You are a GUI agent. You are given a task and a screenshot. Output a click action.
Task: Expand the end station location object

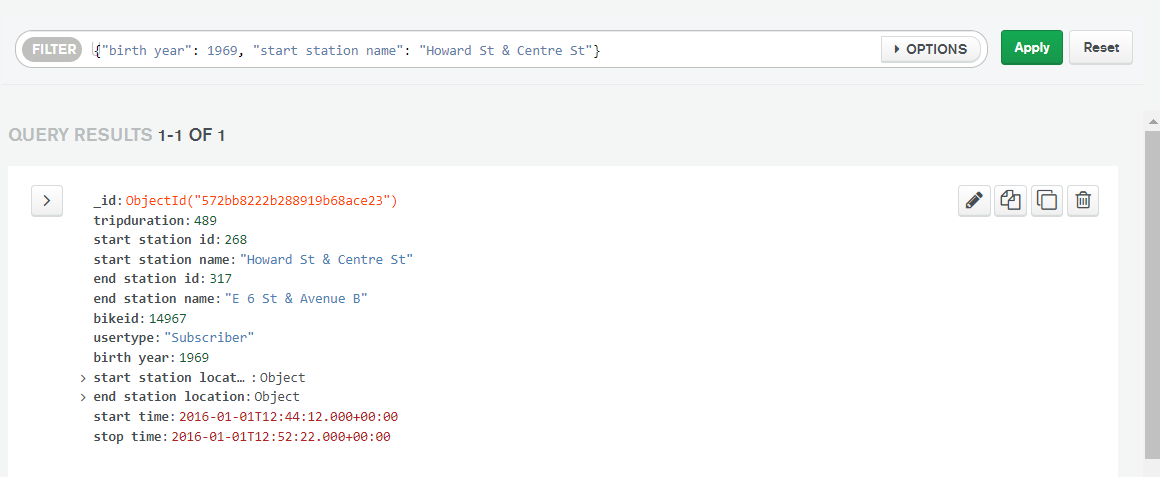click(84, 397)
